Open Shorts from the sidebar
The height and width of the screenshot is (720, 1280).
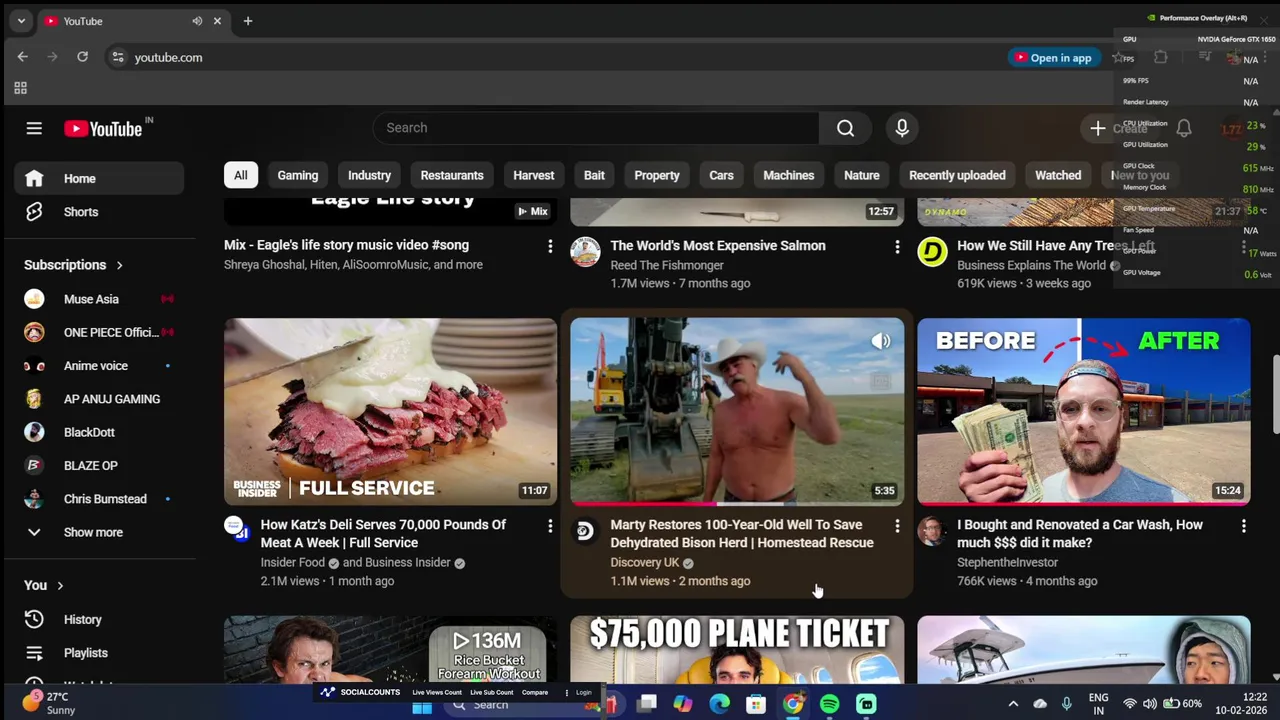point(99,212)
